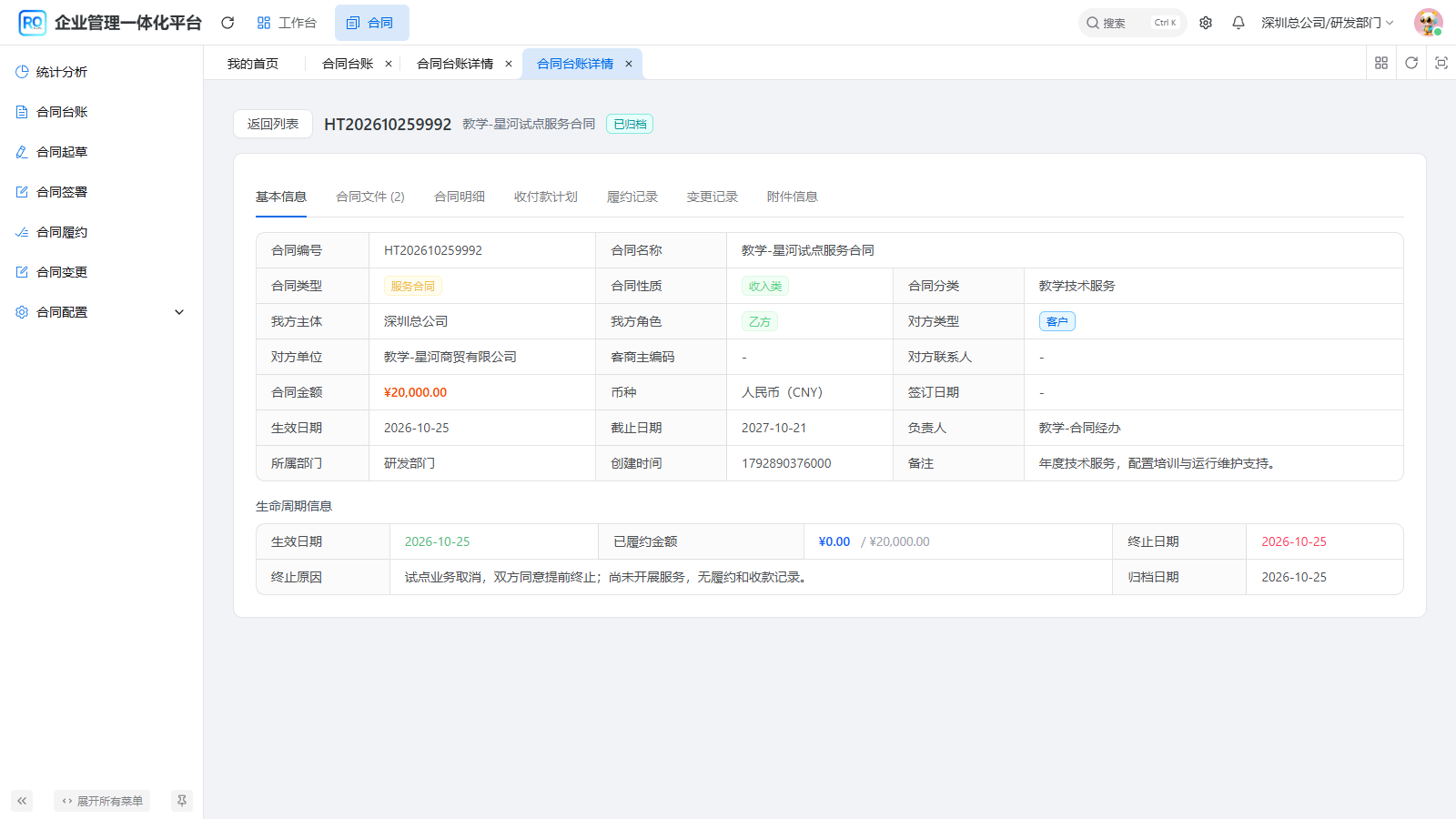
Task: Switch to 合同明细 tab
Action: 460,197
